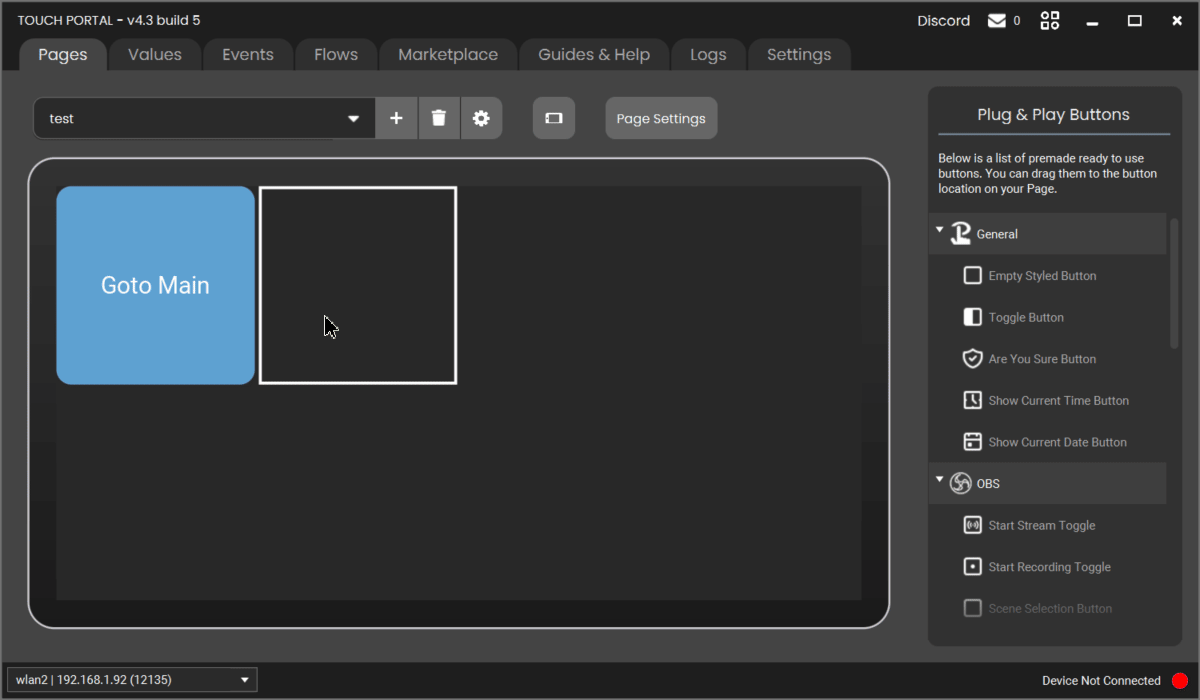Delete current page with trash icon
Image resolution: width=1200 pixels, height=700 pixels.
point(438,118)
